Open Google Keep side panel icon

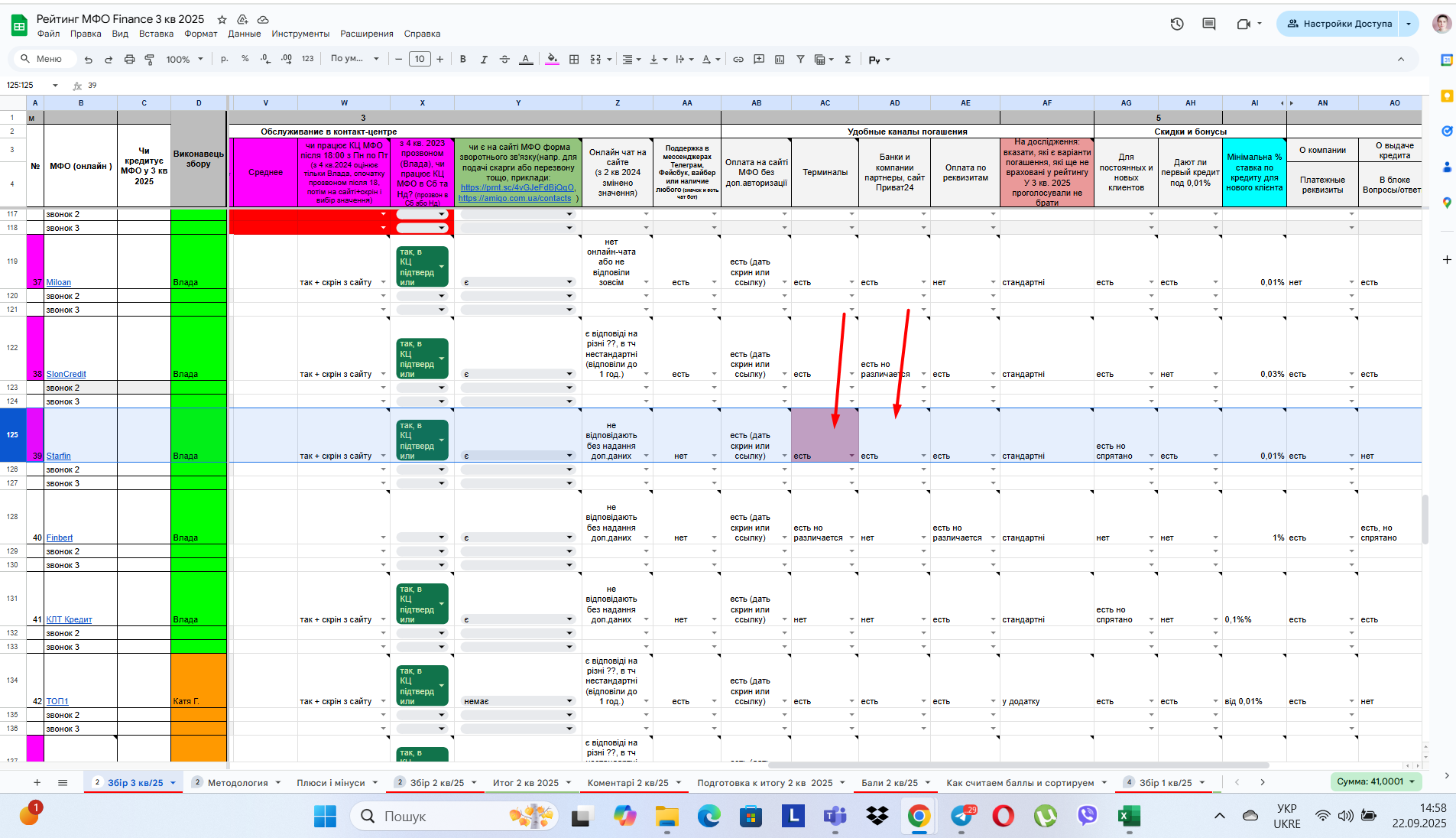[x=1446, y=96]
